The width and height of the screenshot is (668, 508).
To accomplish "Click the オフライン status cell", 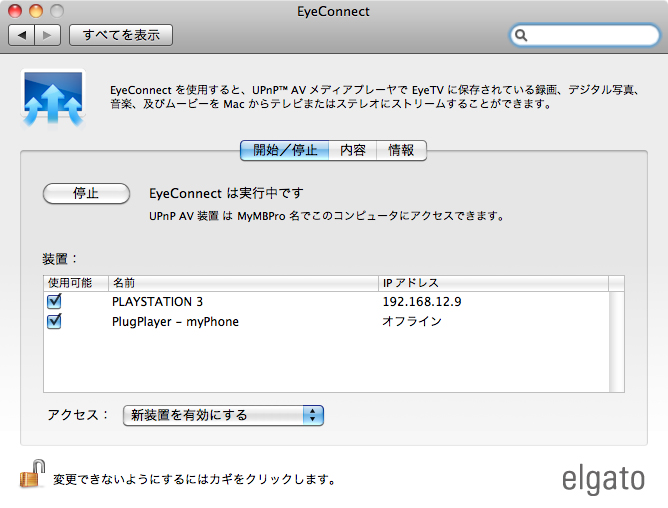I will coord(412,321).
